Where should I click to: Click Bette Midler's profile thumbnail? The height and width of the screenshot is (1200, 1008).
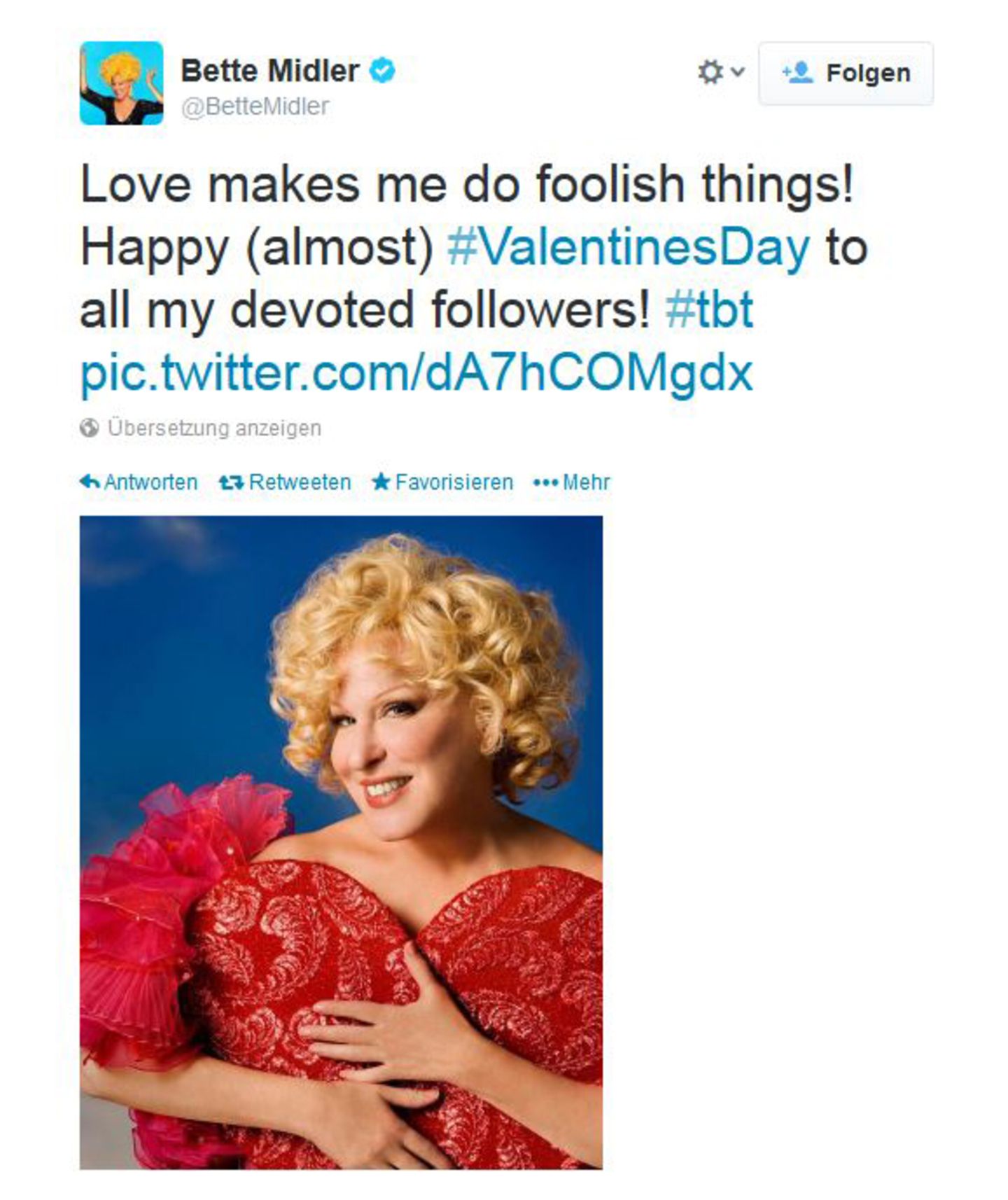[123, 79]
